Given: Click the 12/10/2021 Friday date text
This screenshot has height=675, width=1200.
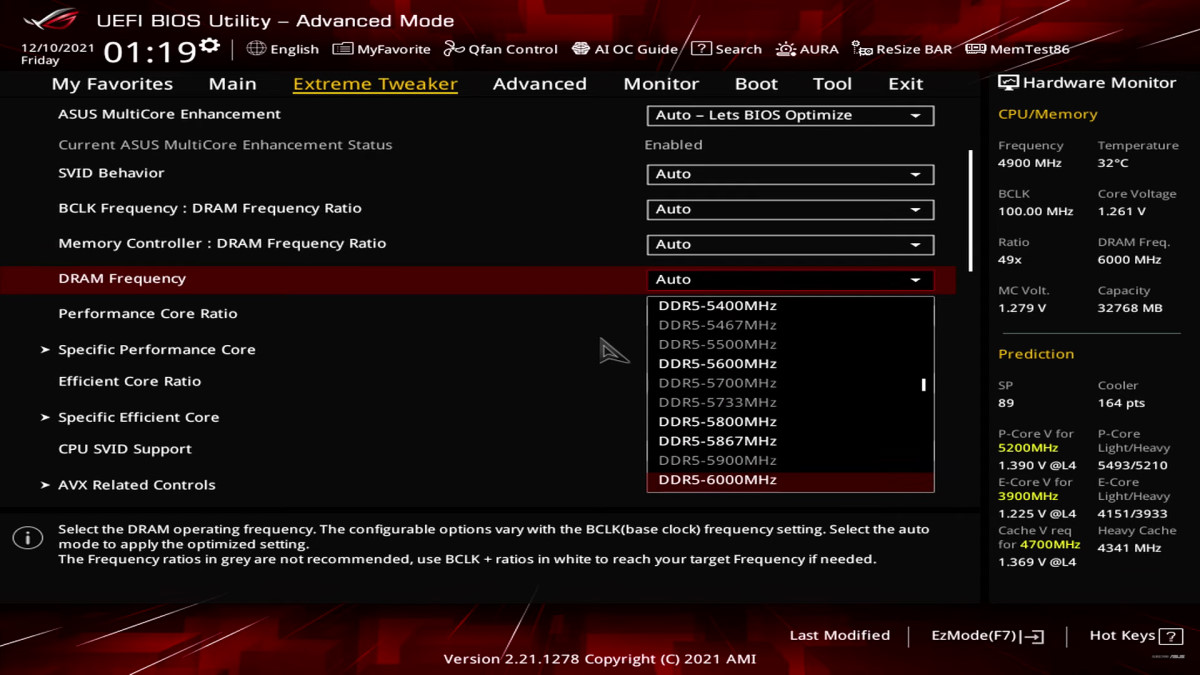Looking at the screenshot, I should click(58, 53).
